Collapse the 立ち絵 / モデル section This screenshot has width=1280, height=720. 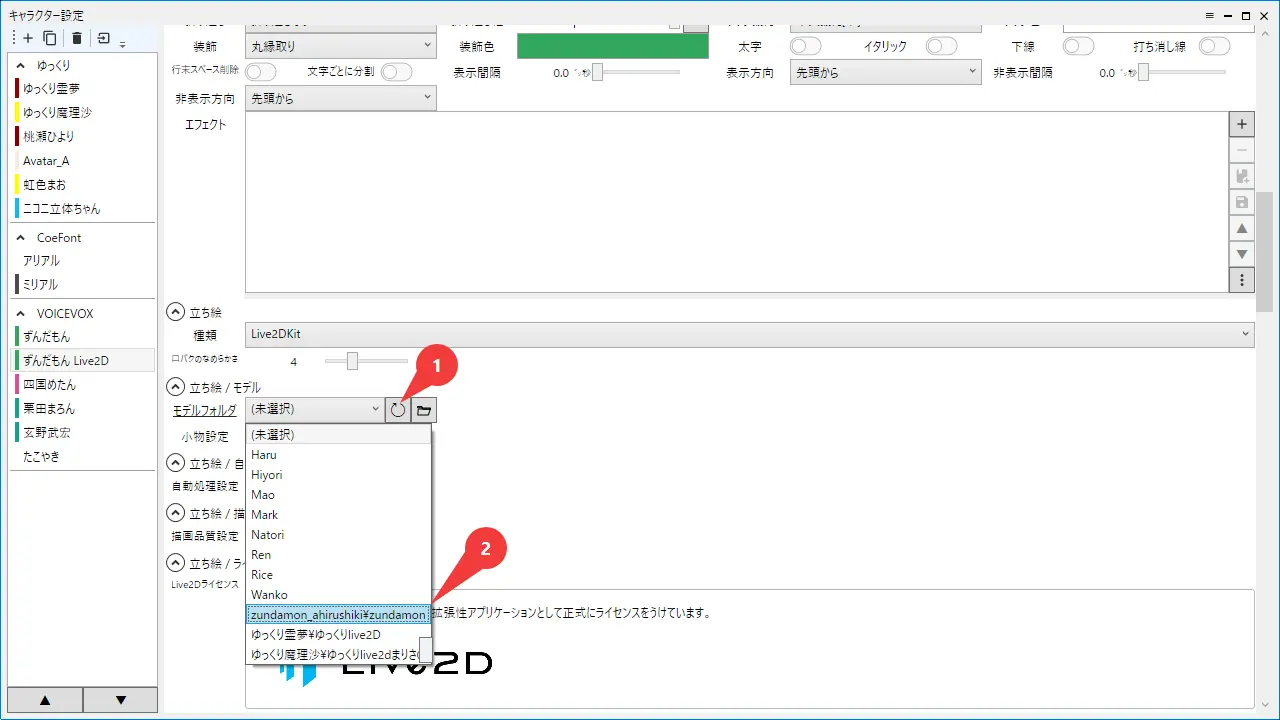(175, 386)
